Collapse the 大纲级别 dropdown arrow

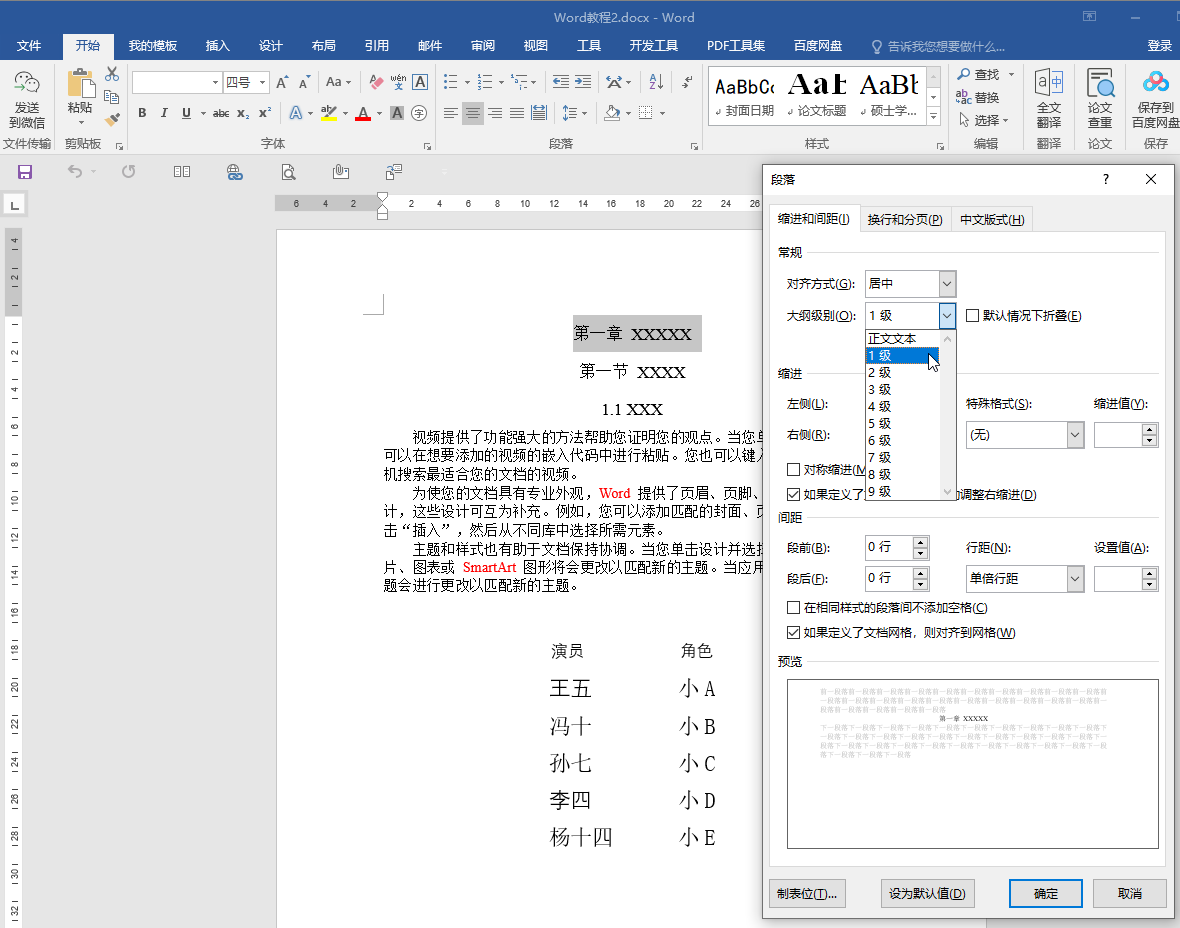[947, 316]
